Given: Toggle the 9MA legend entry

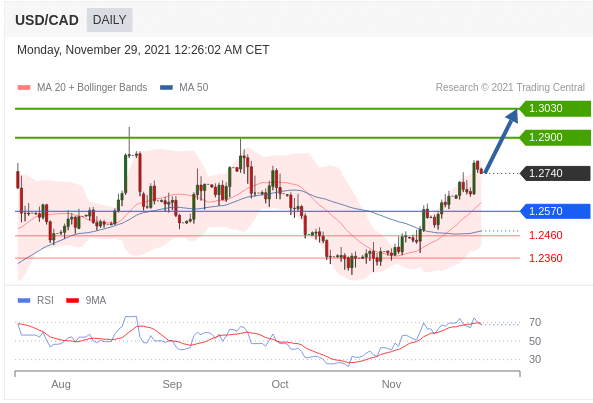Looking at the screenshot, I should [86, 300].
